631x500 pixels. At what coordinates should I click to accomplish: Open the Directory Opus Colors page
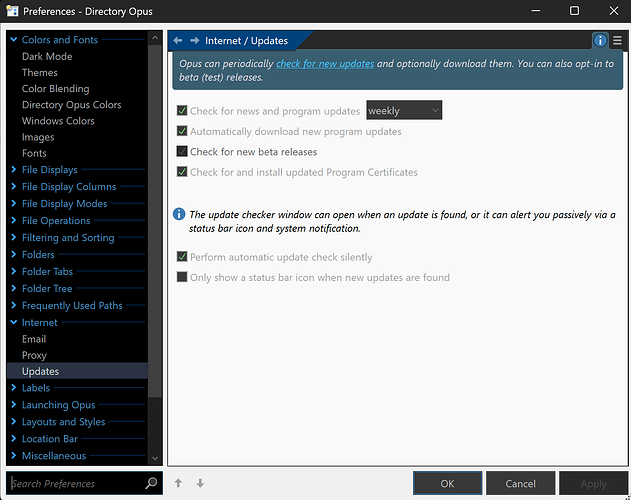[71, 105]
